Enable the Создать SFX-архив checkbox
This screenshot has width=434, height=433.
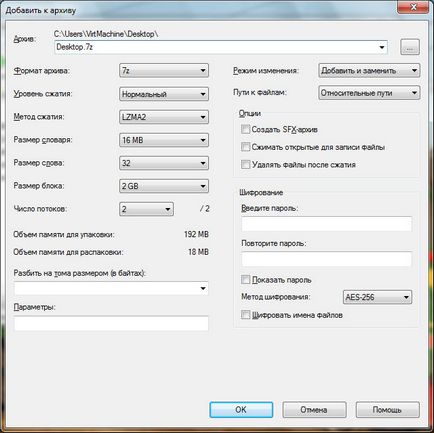pyautogui.click(x=246, y=129)
